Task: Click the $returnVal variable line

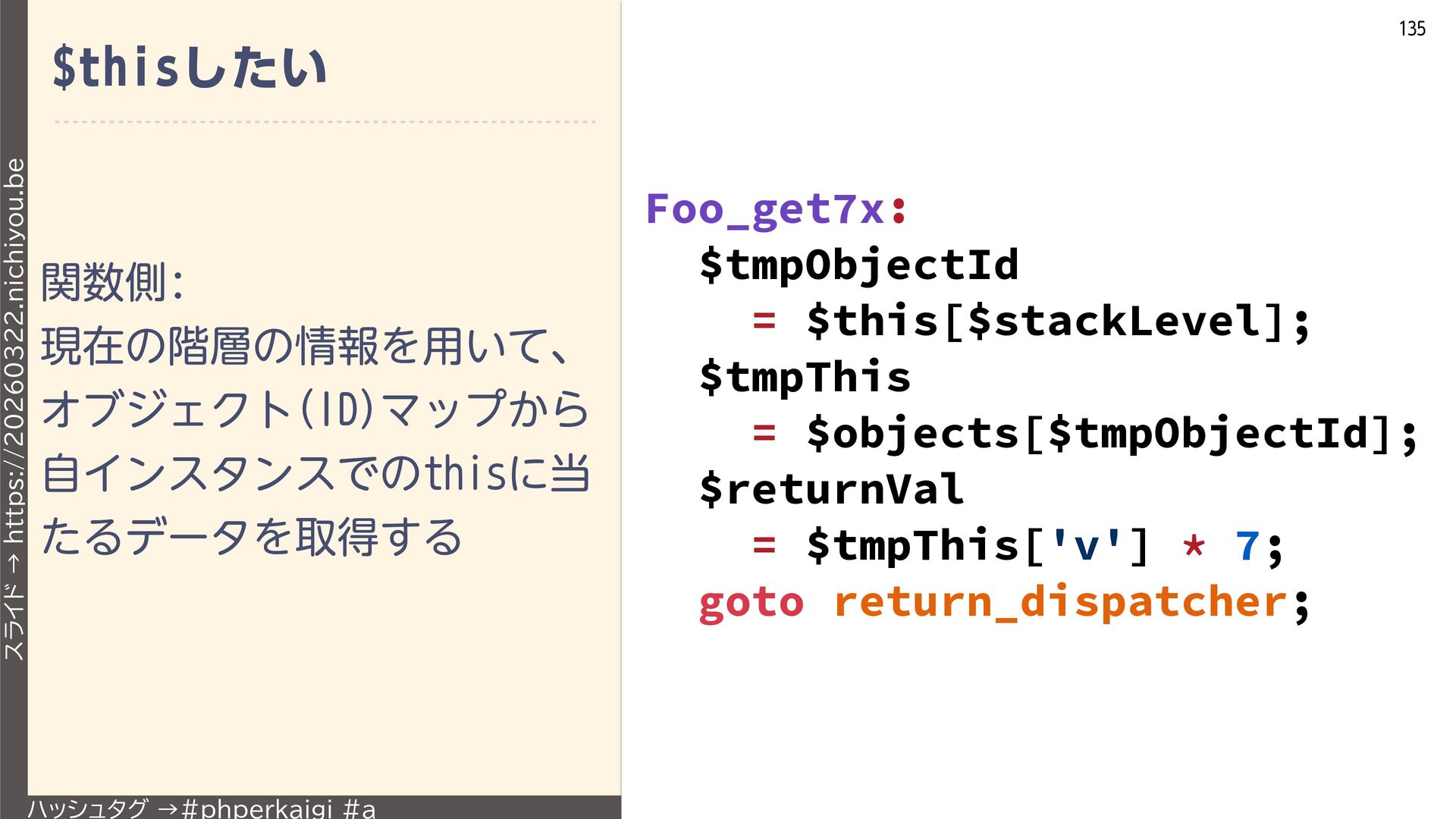Action: coord(831,489)
